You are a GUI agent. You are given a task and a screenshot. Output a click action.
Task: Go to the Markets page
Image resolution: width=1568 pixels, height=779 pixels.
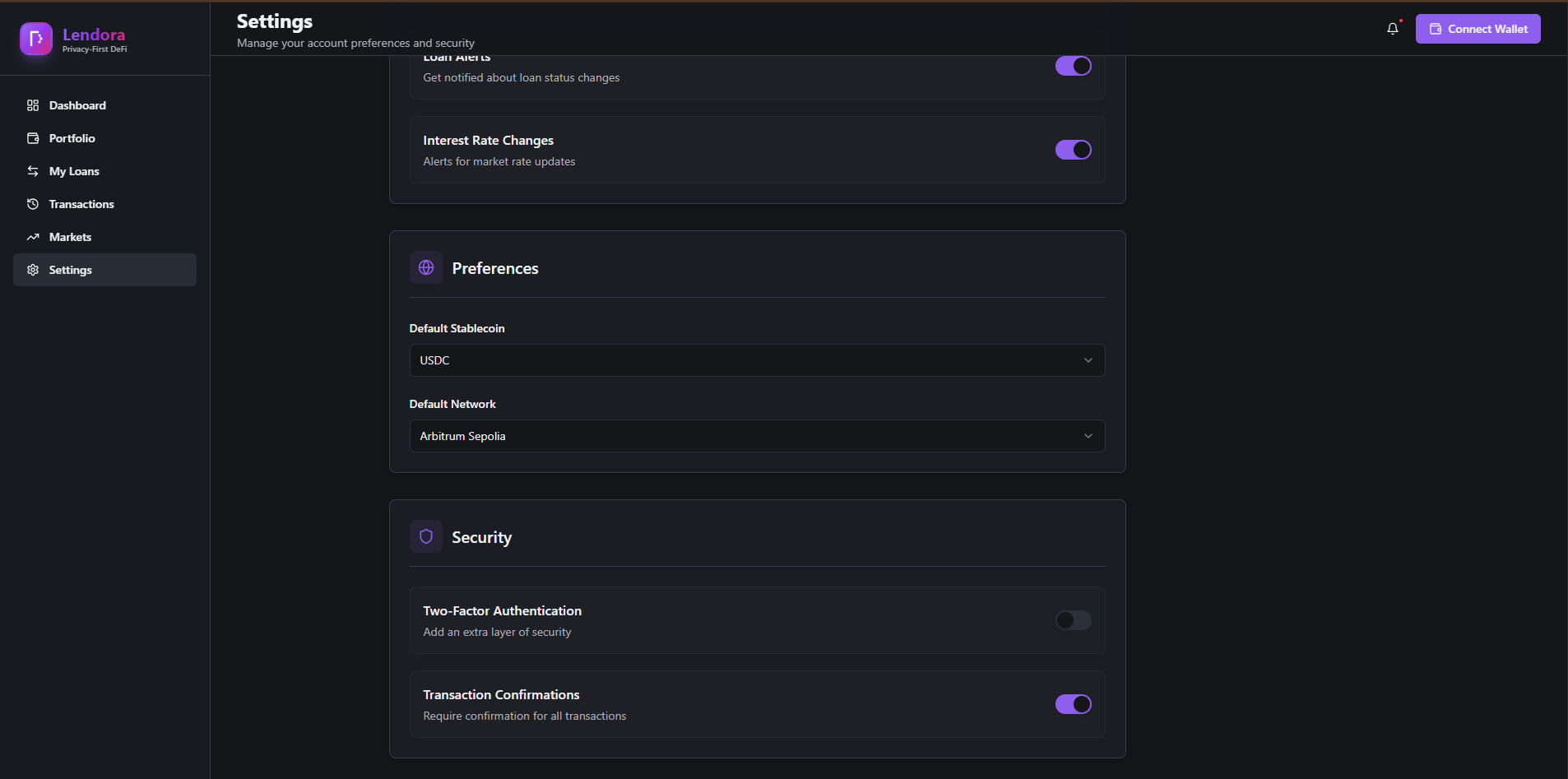[x=70, y=237]
